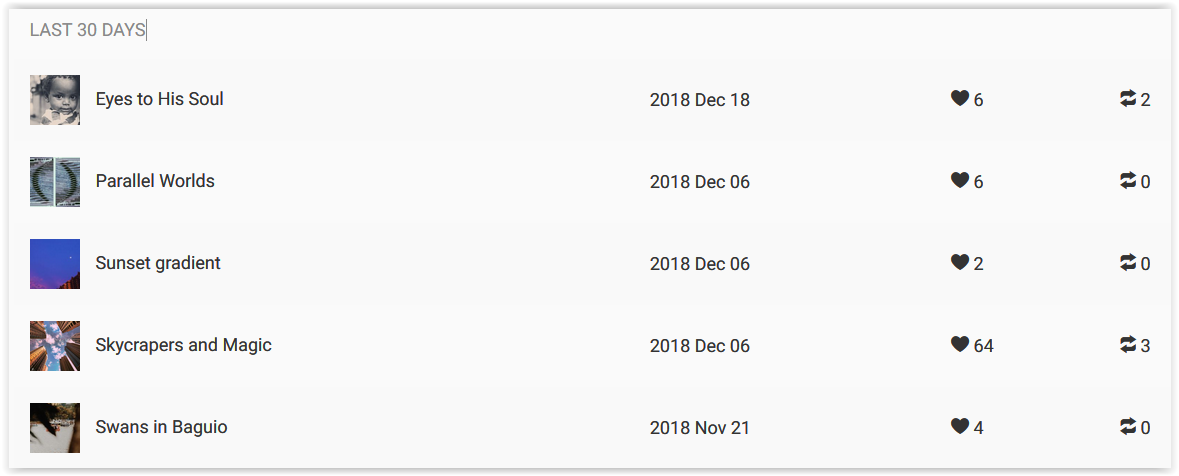Open the Eyes to His Soul title link

coord(159,99)
